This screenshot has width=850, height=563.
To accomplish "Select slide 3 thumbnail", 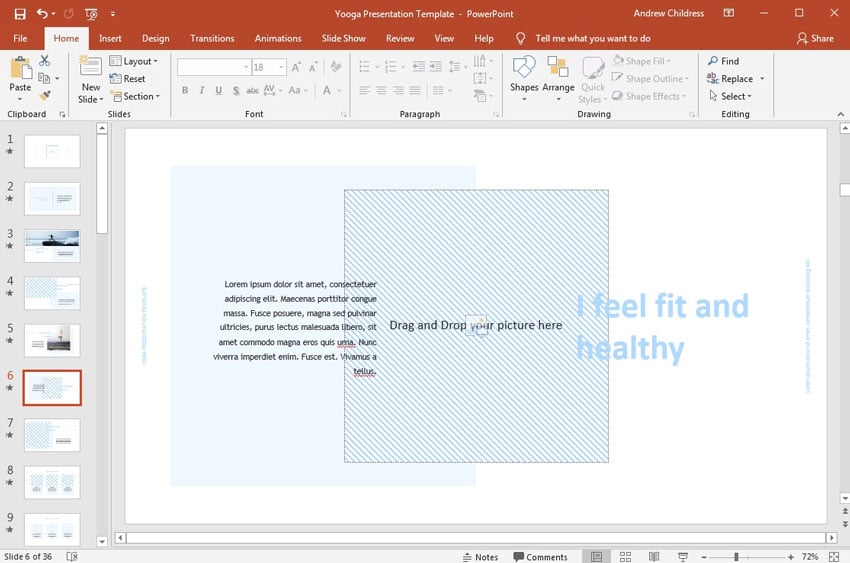I will pos(52,245).
